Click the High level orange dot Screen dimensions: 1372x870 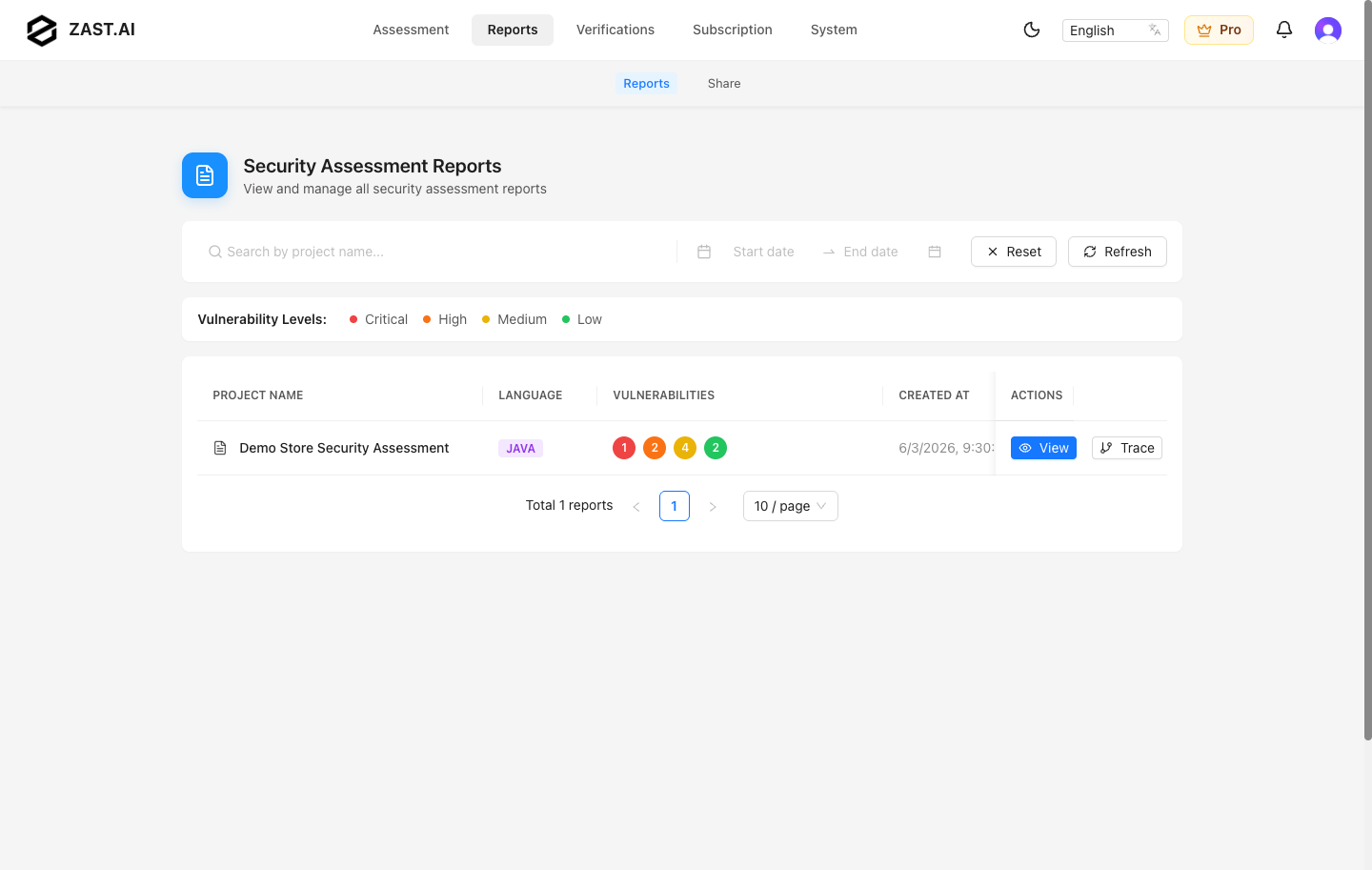(427, 319)
